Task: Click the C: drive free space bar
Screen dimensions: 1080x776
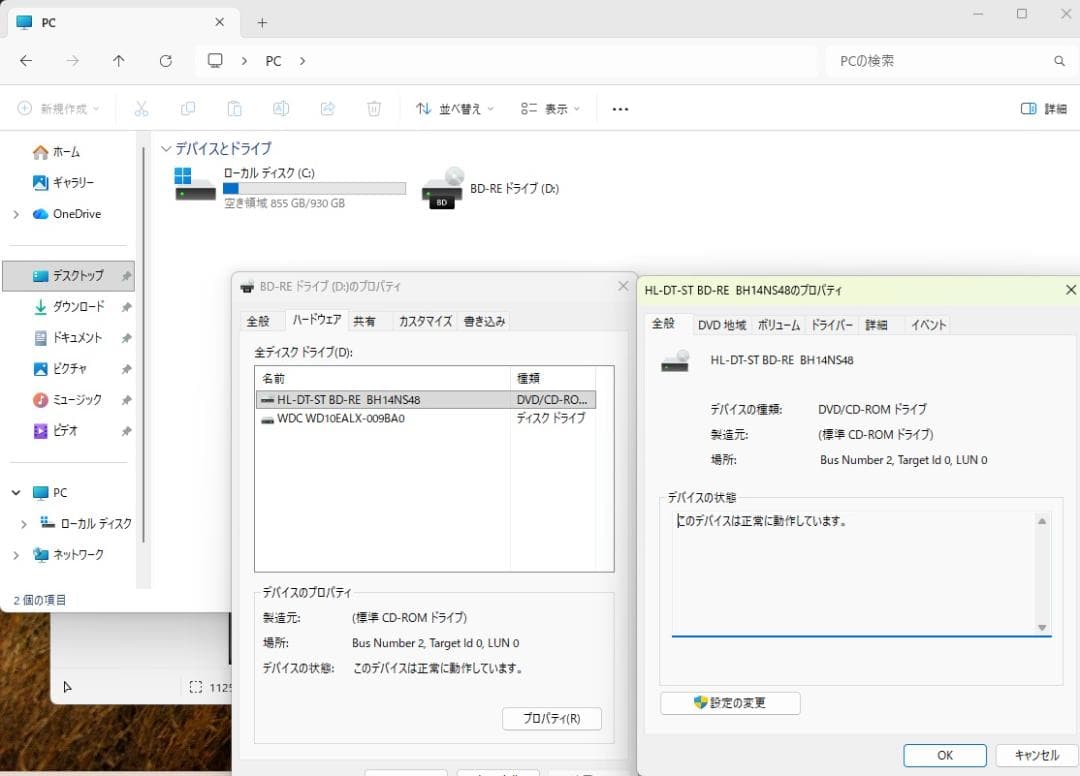Action: point(315,188)
